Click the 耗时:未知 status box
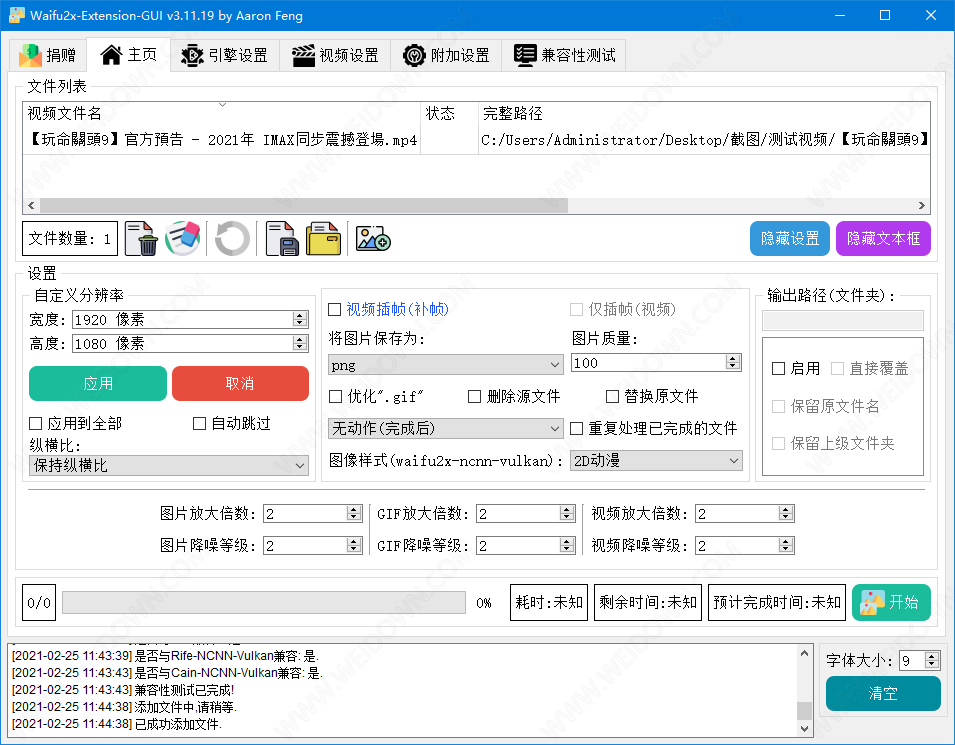The width and height of the screenshot is (955, 745). point(549,602)
